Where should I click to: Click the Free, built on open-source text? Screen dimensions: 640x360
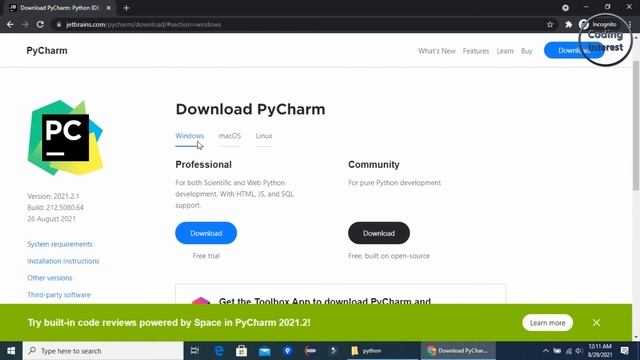click(x=389, y=256)
